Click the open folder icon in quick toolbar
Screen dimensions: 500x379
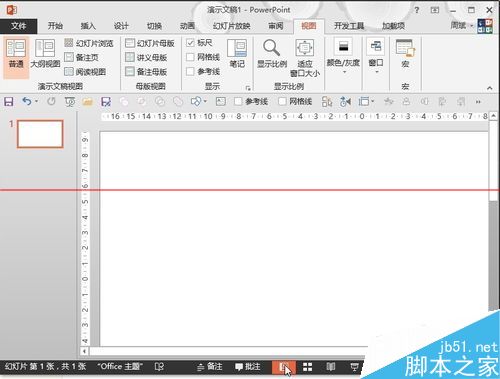tap(88, 101)
